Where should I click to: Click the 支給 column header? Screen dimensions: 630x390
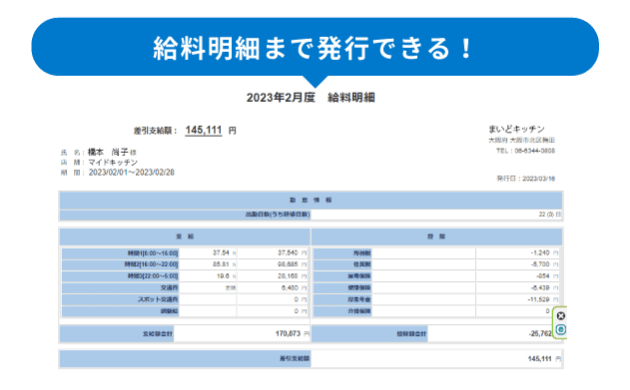point(185,237)
